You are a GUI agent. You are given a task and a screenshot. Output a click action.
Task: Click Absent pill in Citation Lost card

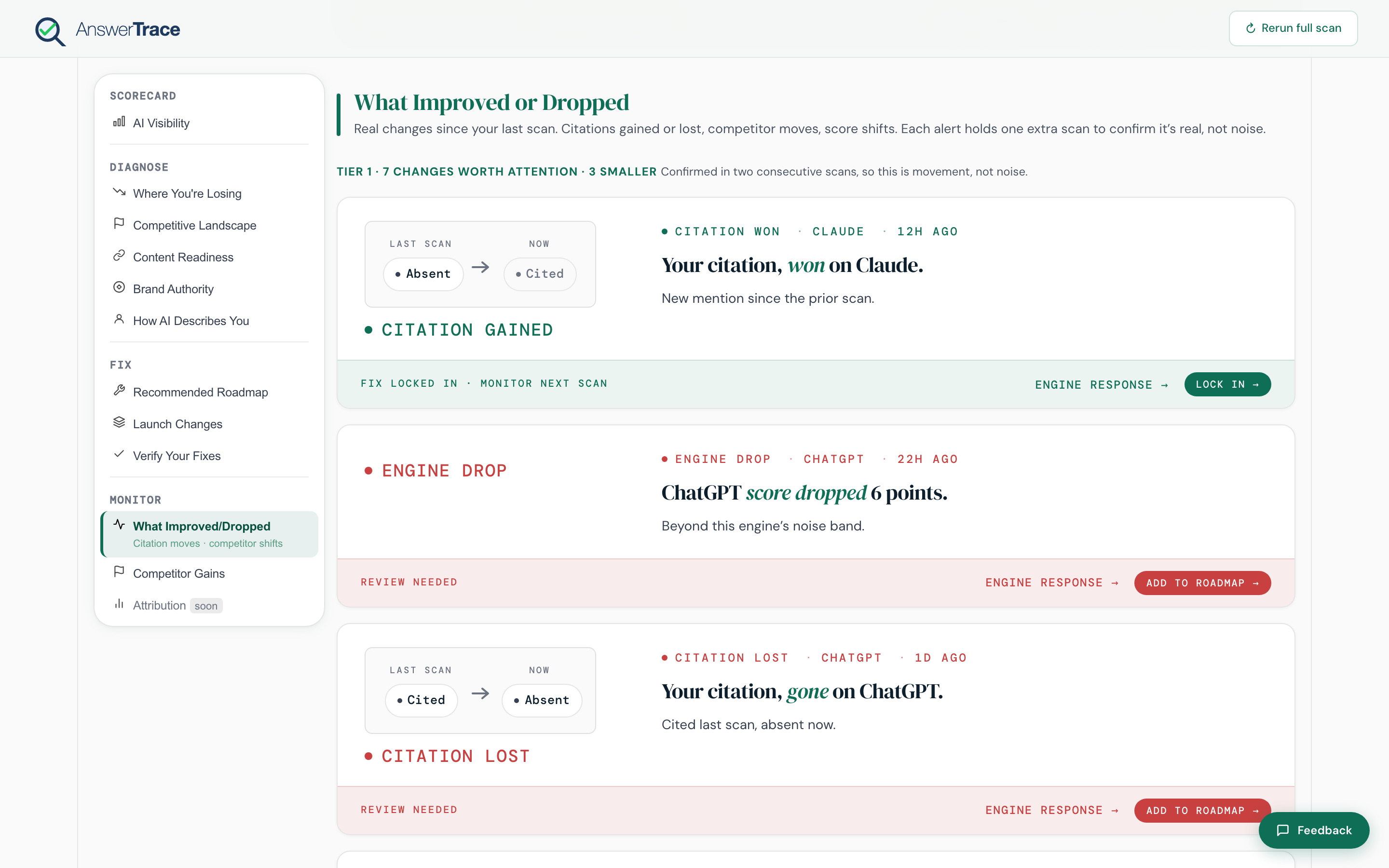pyautogui.click(x=542, y=700)
